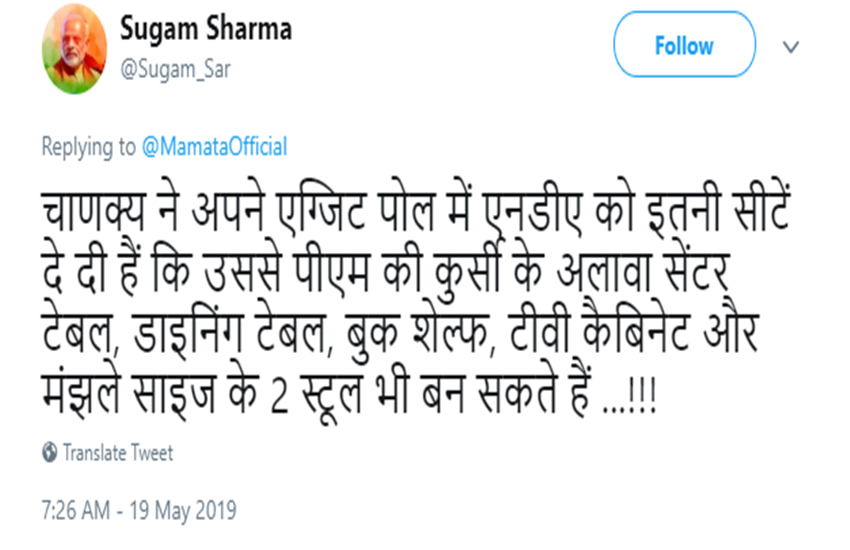Image resolution: width=850 pixels, height=550 pixels.
Task: Expand the tweet options chevron
Action: tap(791, 47)
